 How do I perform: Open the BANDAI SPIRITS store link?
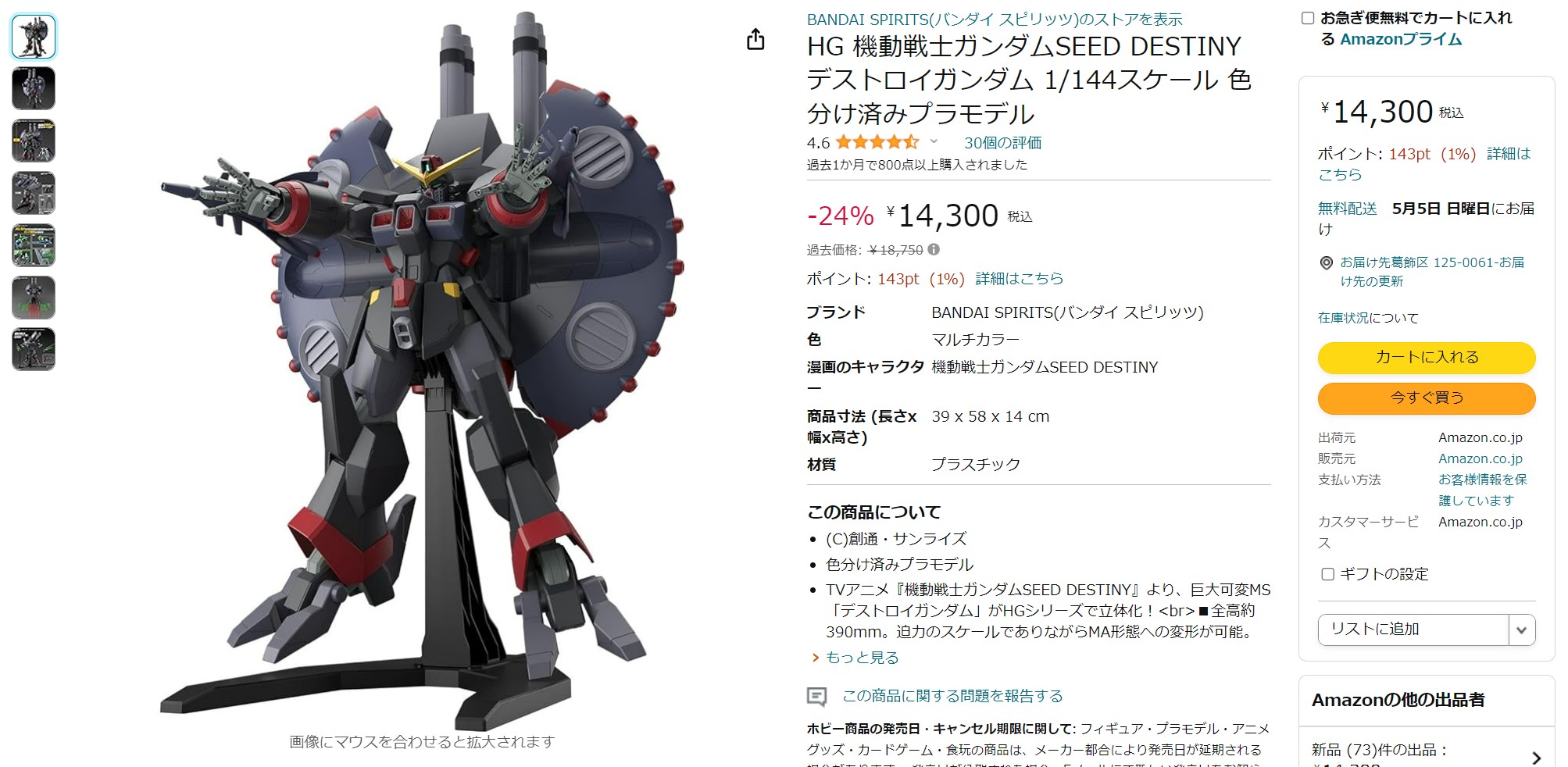(995, 20)
